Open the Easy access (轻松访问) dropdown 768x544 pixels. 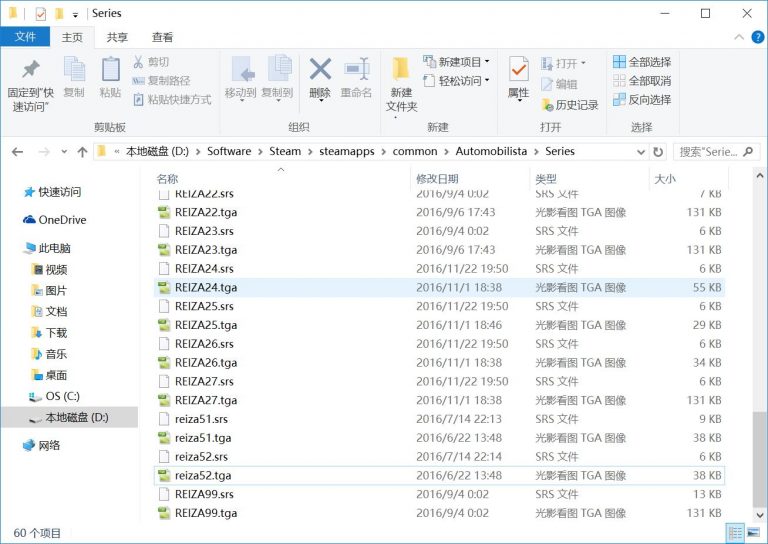pos(456,81)
